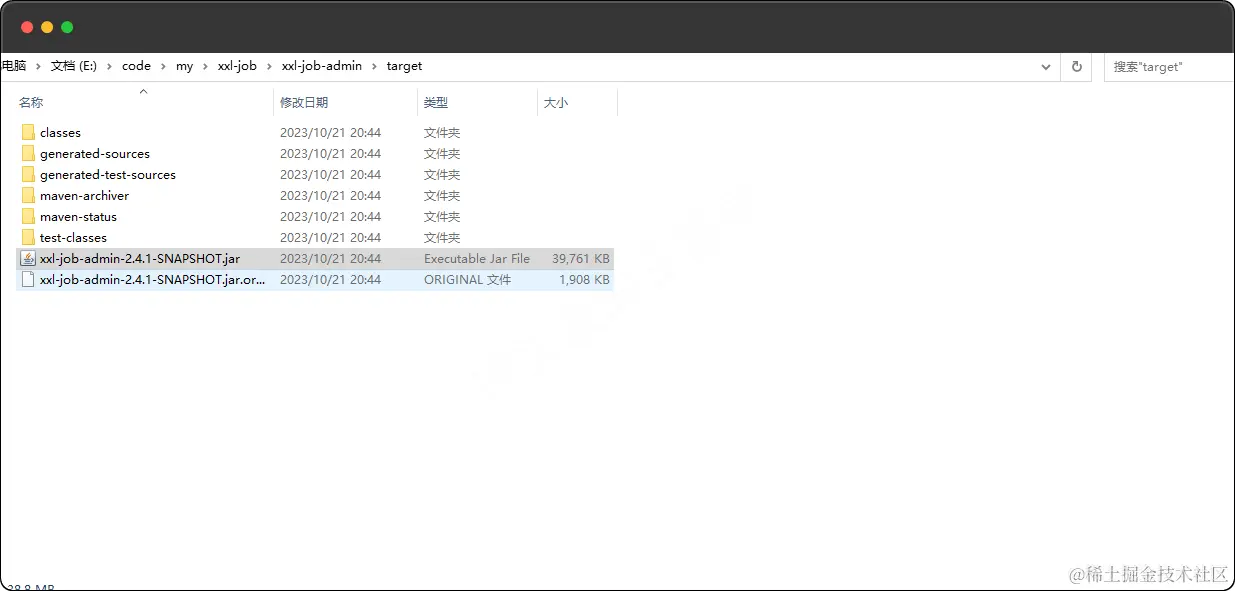Viewport: 1235px width, 591px height.
Task: Expand the chevron after xxl-job in the path
Action: (270, 66)
